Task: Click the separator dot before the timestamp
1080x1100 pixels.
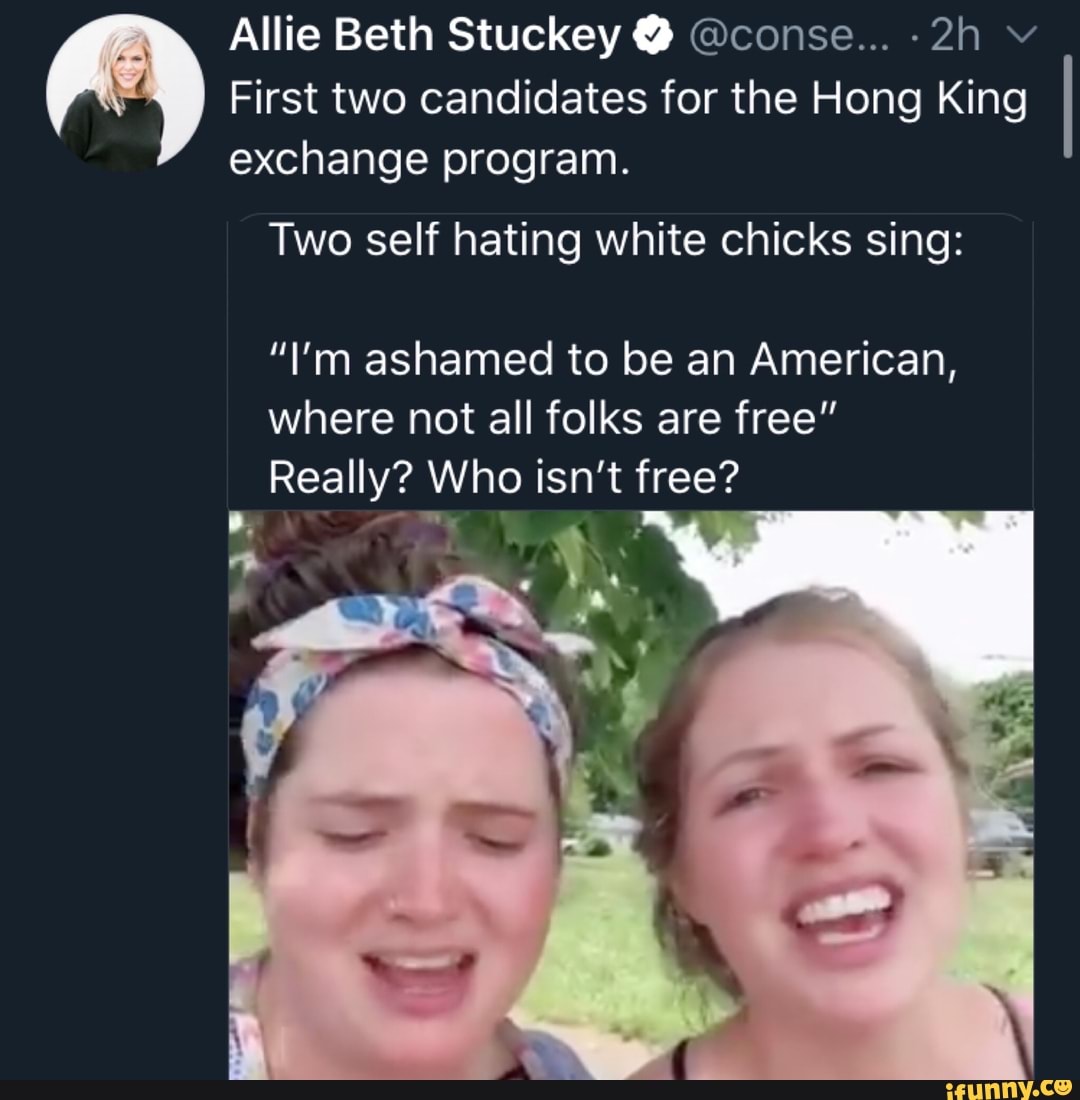Action: coord(913,36)
